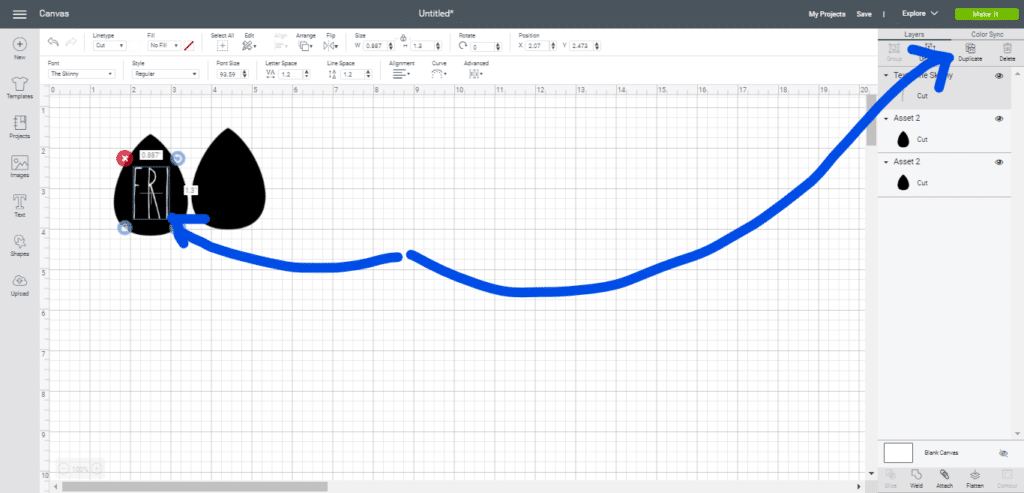1024x493 pixels.
Task: Click the Blank Canvas color swatch
Action: tap(898, 453)
